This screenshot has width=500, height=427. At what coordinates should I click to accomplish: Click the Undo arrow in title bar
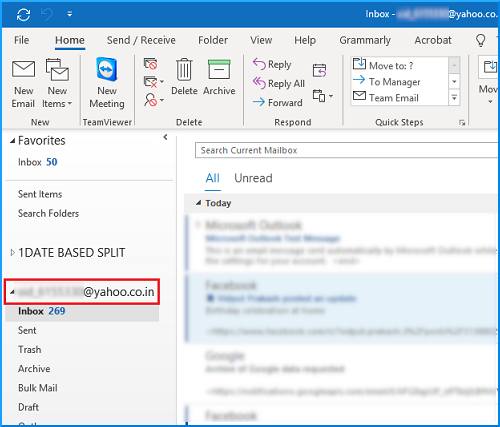point(47,14)
